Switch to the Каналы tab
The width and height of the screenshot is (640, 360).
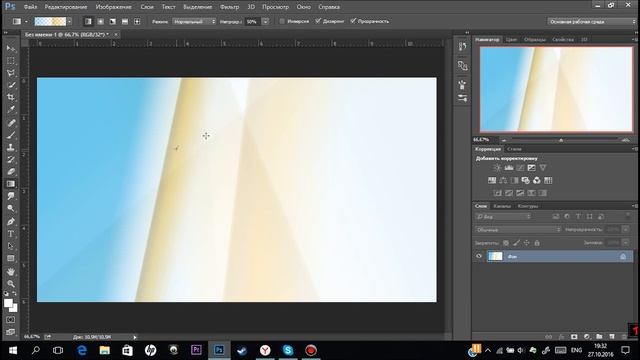click(x=502, y=206)
